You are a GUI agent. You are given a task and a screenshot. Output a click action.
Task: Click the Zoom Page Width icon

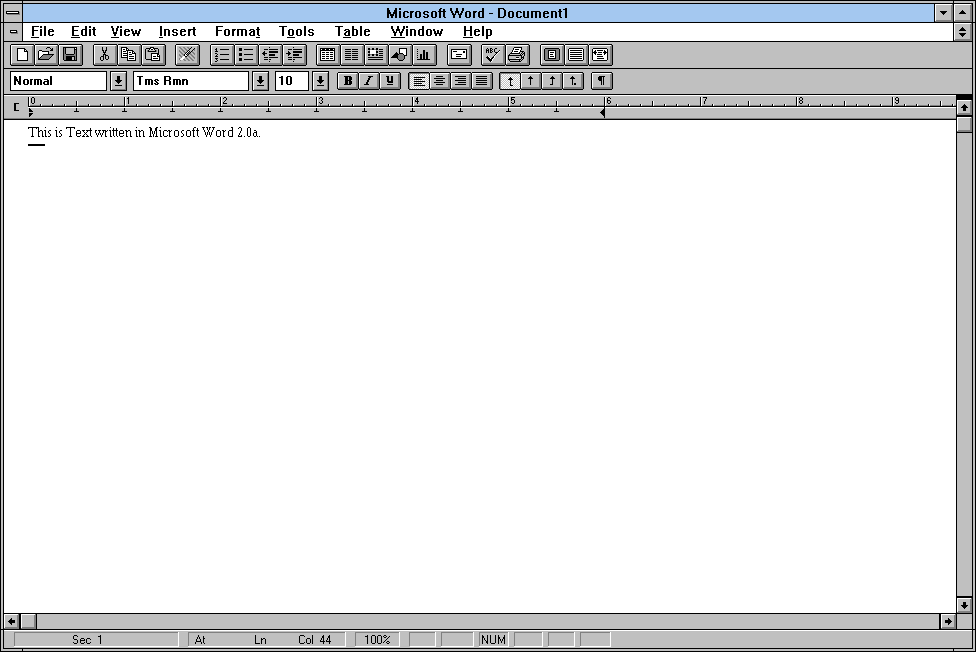(x=600, y=55)
